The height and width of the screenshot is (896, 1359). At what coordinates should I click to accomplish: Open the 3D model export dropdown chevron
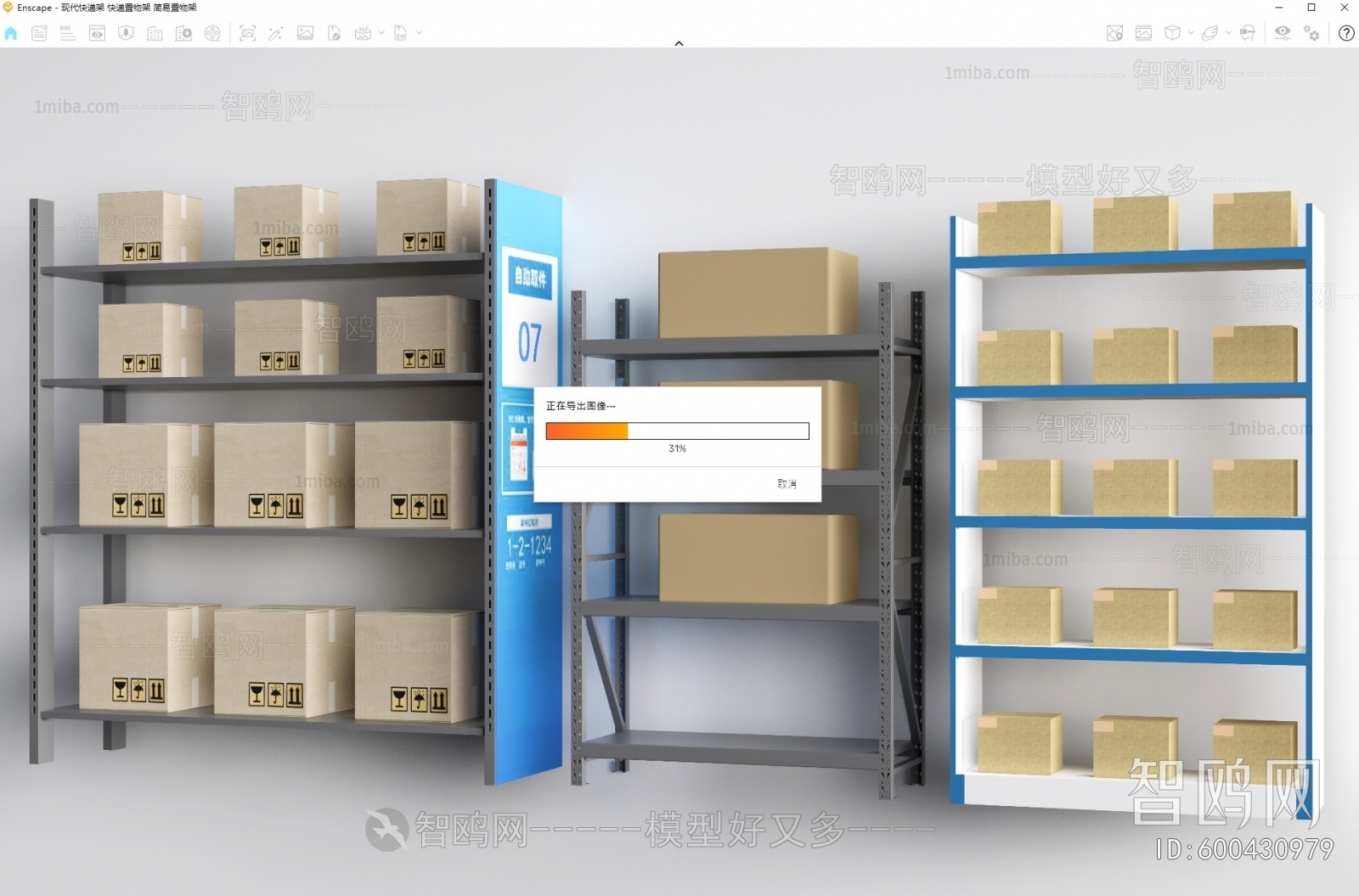pos(1190,34)
